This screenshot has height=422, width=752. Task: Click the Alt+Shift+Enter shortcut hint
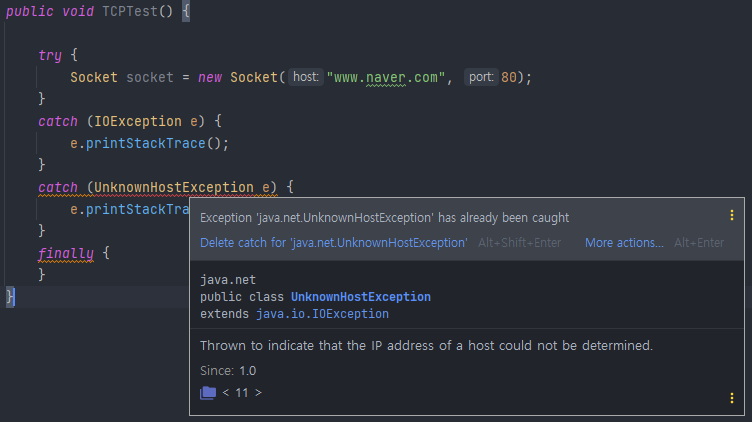(519, 243)
